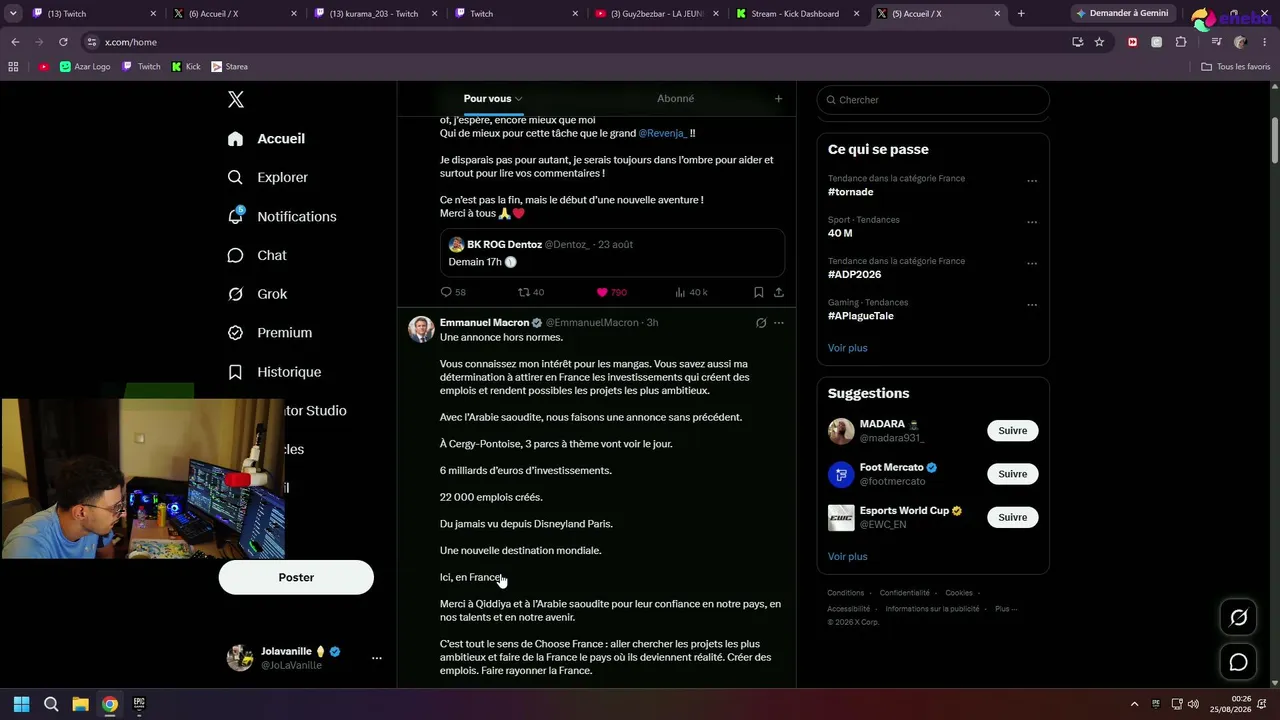Open Emmanuel Macron's profile avatar

(421, 329)
